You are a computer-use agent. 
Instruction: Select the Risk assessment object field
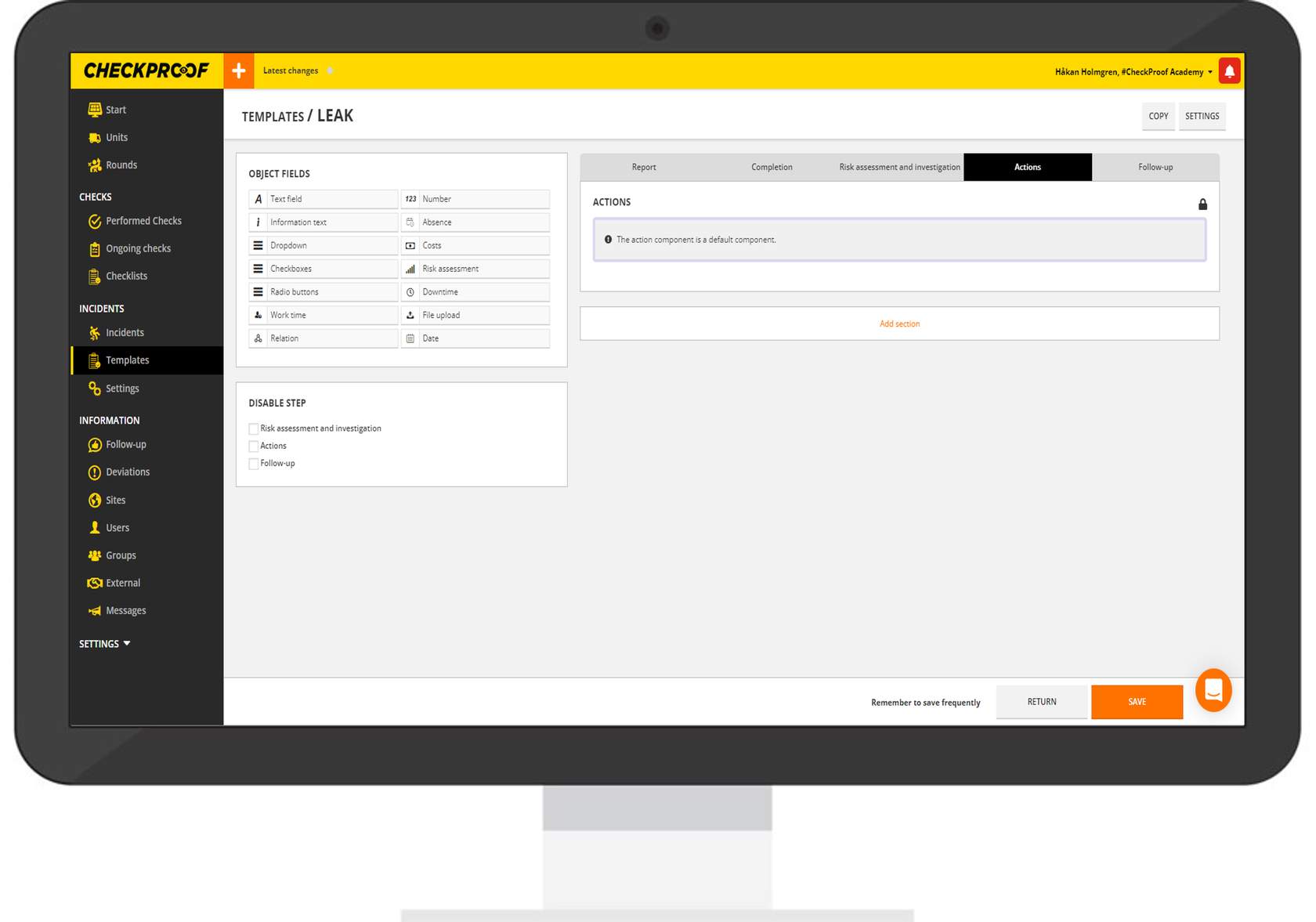[x=475, y=269]
